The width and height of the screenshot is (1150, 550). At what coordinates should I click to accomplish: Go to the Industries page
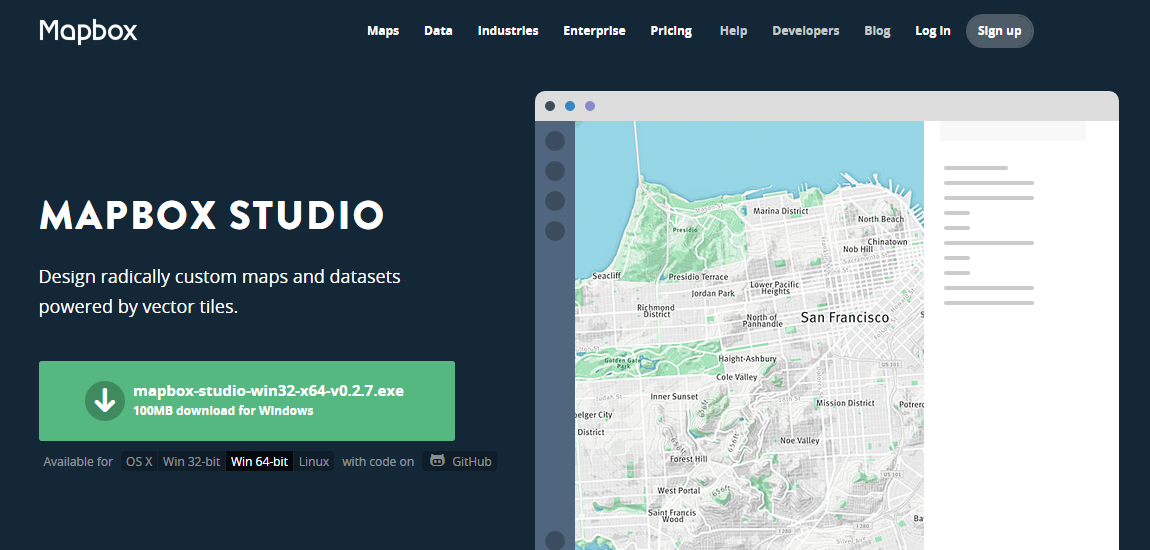click(x=508, y=31)
